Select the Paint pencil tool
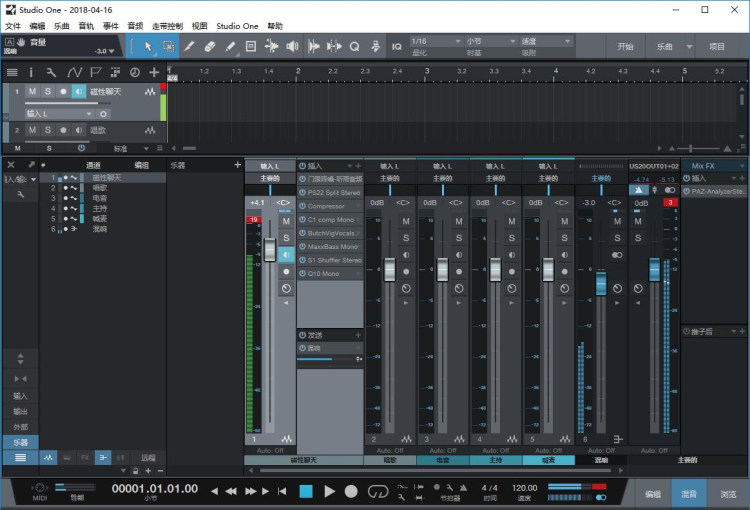This screenshot has height=510, width=750. [230, 46]
